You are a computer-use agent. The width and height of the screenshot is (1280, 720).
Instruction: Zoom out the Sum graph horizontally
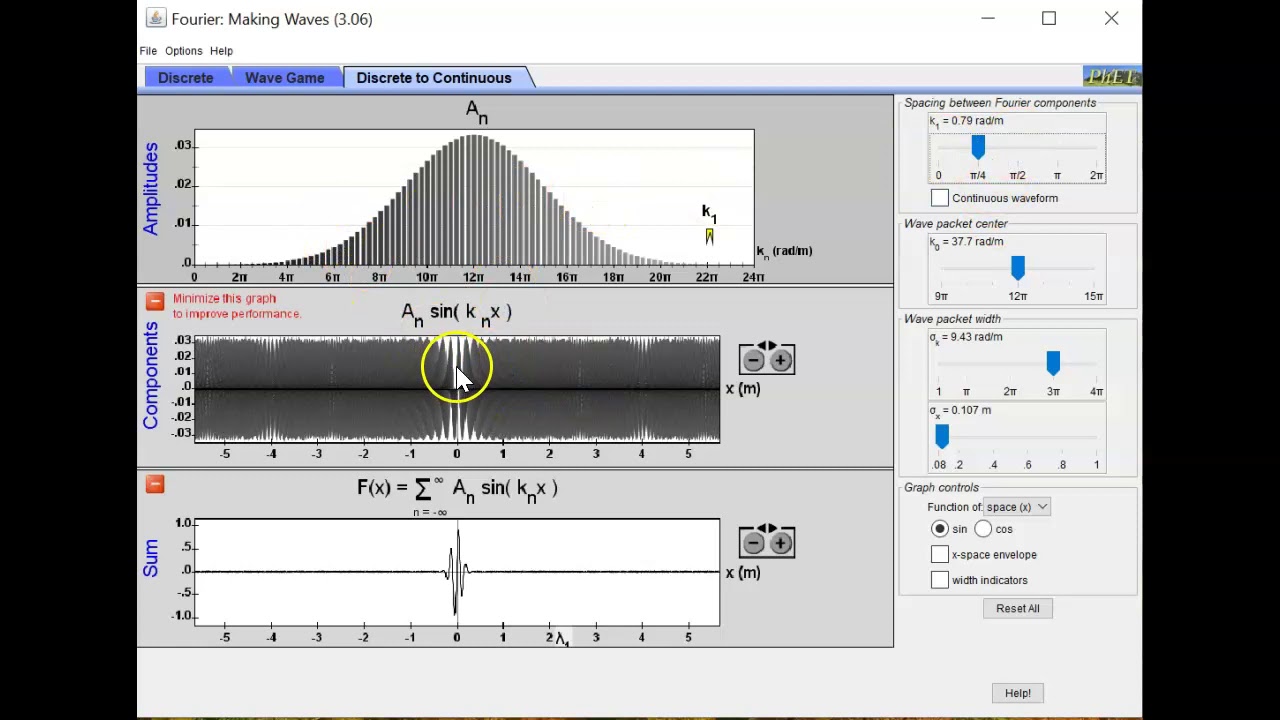coord(754,543)
